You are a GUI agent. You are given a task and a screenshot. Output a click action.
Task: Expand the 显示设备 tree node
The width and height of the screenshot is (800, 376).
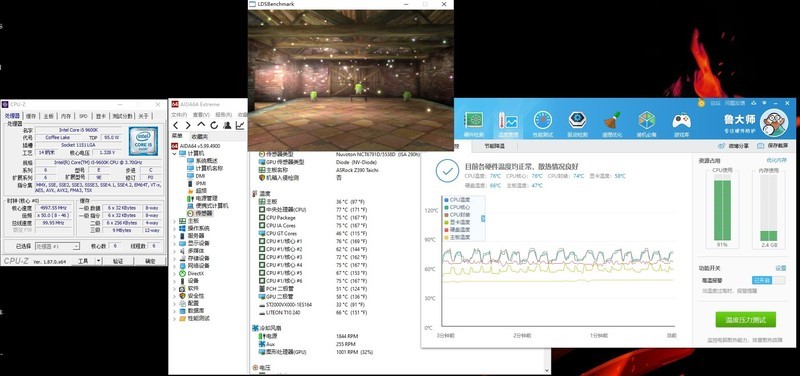click(x=174, y=243)
